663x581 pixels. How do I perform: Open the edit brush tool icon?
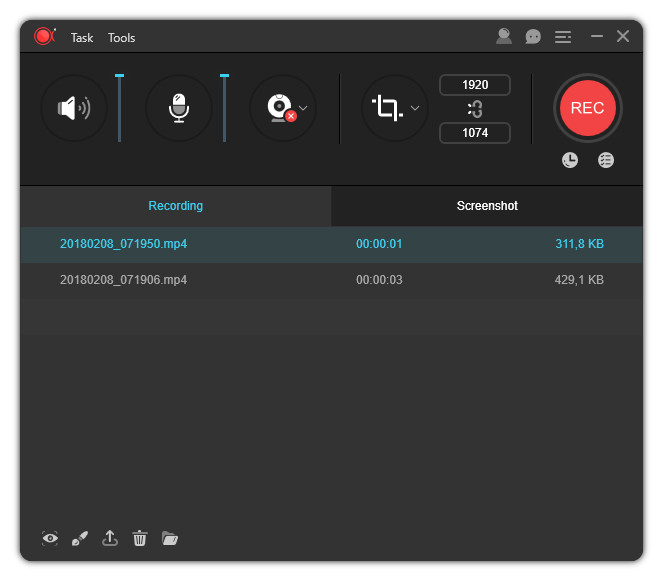[x=80, y=538]
